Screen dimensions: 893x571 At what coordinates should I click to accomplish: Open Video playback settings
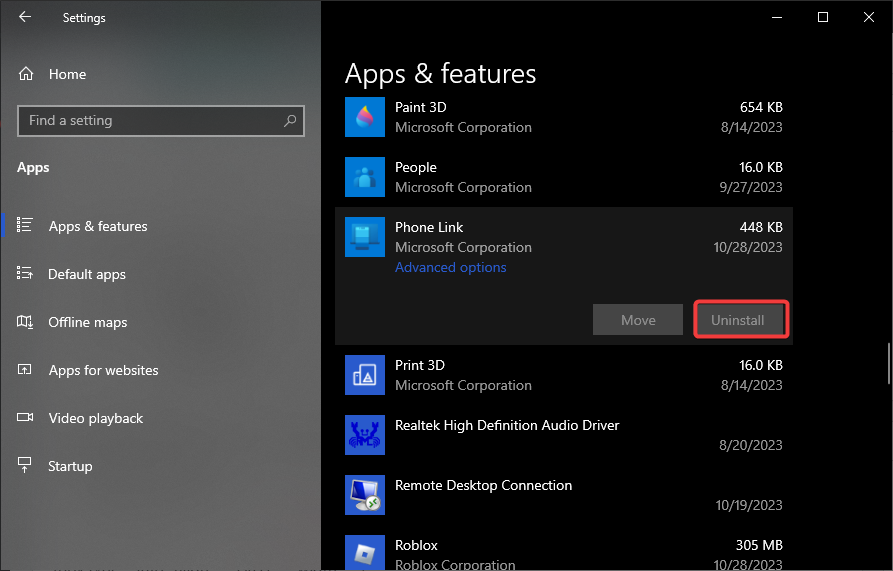[95, 418]
